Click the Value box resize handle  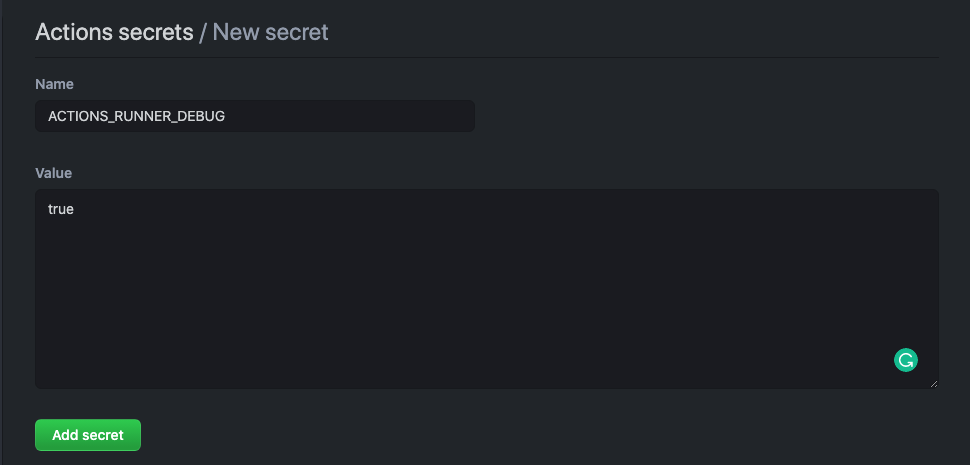934,384
